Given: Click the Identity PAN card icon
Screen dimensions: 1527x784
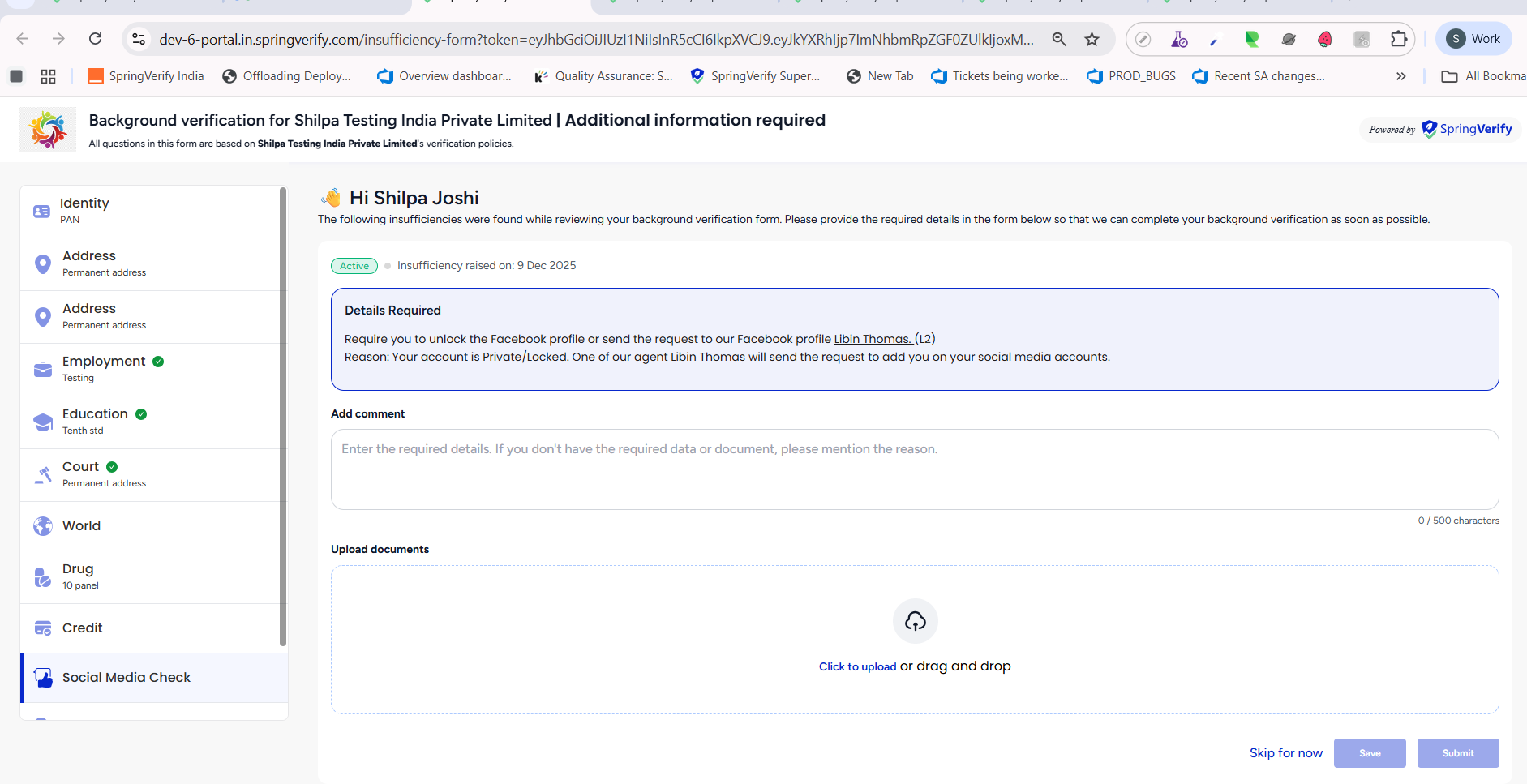Looking at the screenshot, I should (41, 212).
